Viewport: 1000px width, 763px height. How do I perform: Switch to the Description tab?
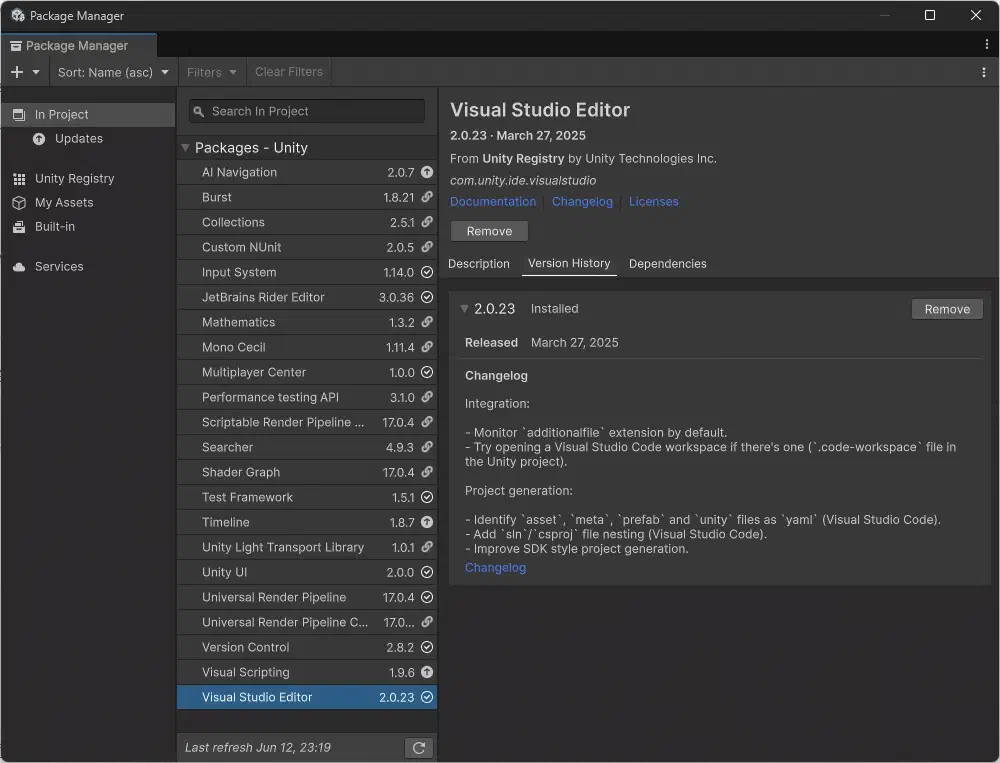[479, 263]
